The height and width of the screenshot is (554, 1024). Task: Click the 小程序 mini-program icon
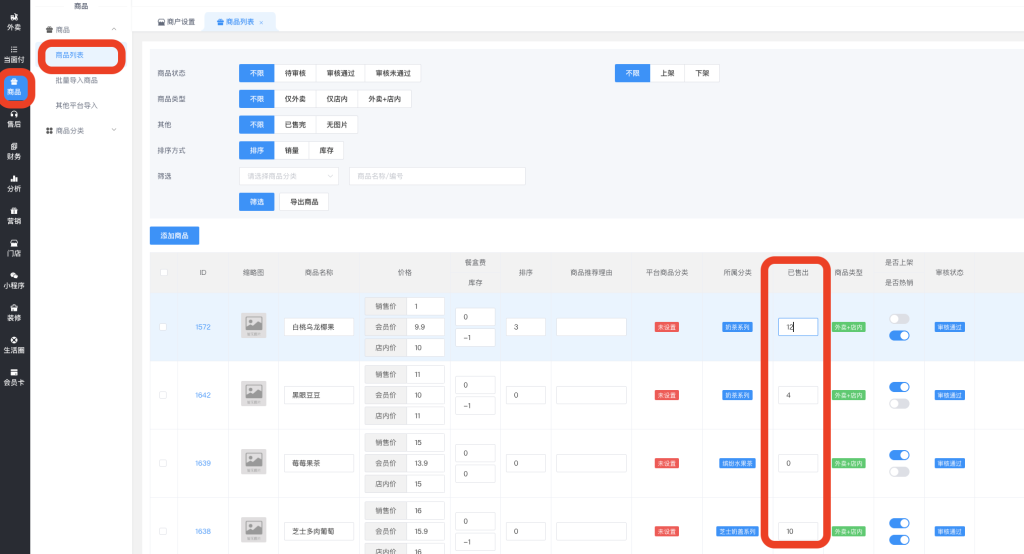[14, 280]
